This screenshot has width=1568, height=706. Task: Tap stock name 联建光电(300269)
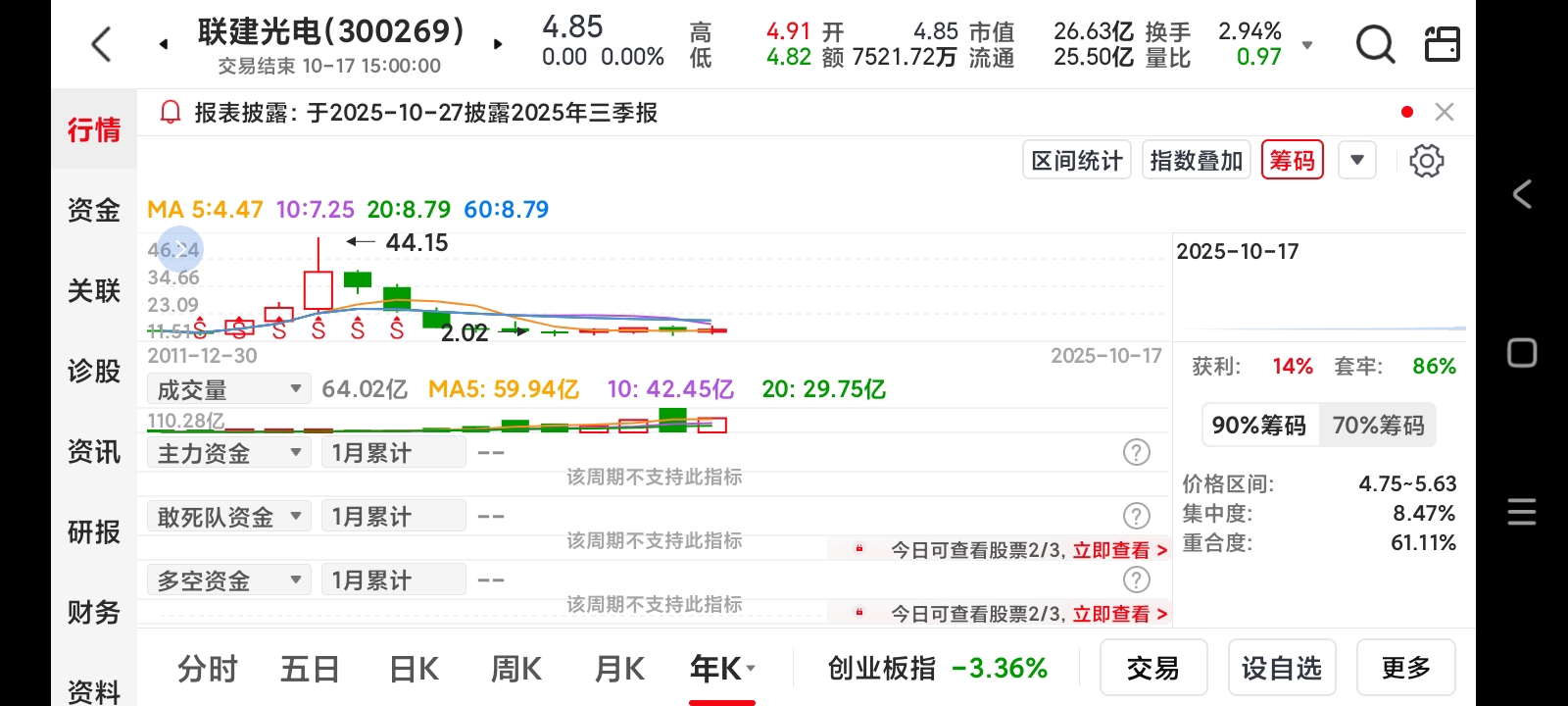pos(331,31)
